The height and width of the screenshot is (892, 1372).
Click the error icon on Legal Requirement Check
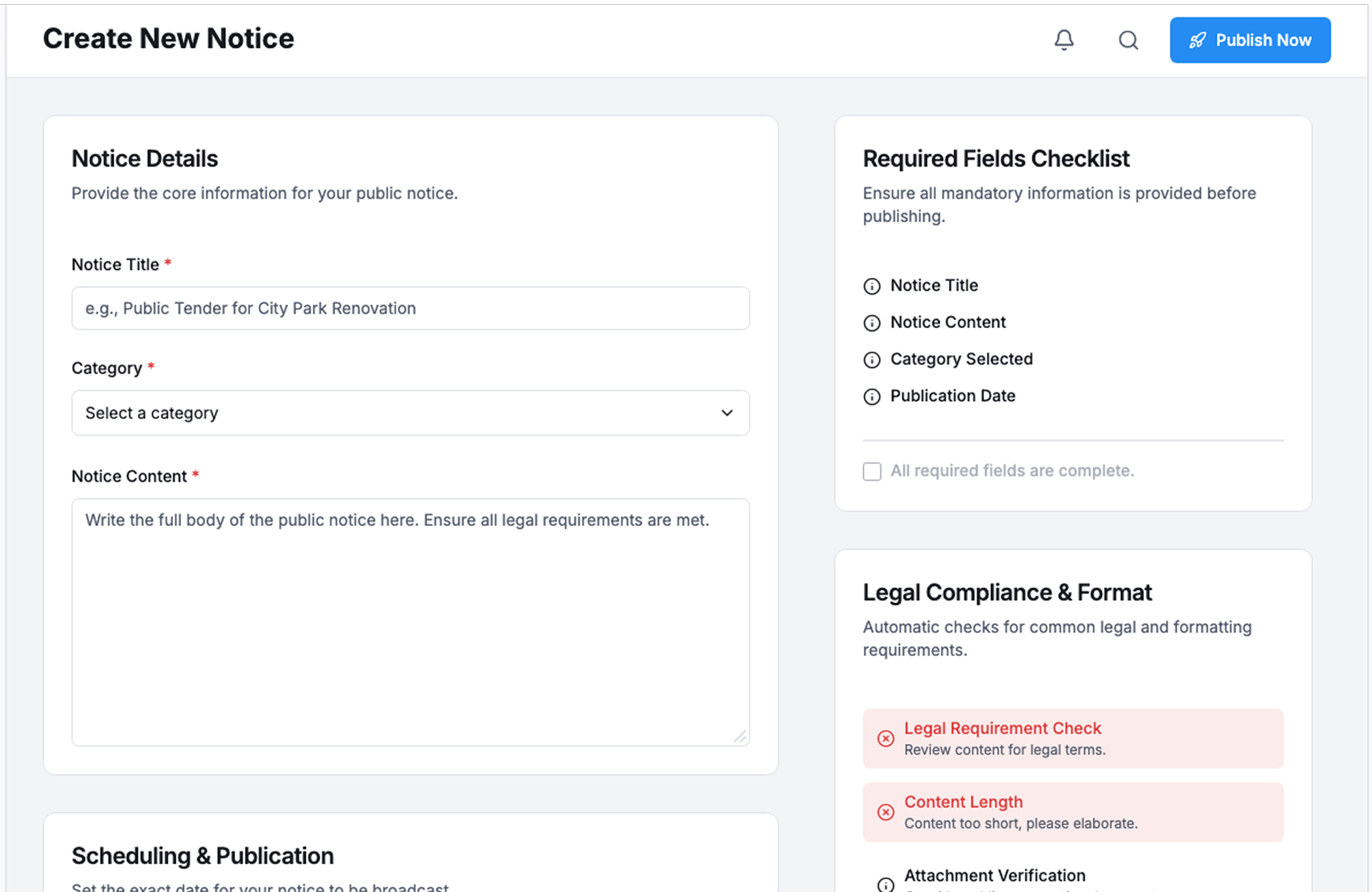[x=885, y=738]
